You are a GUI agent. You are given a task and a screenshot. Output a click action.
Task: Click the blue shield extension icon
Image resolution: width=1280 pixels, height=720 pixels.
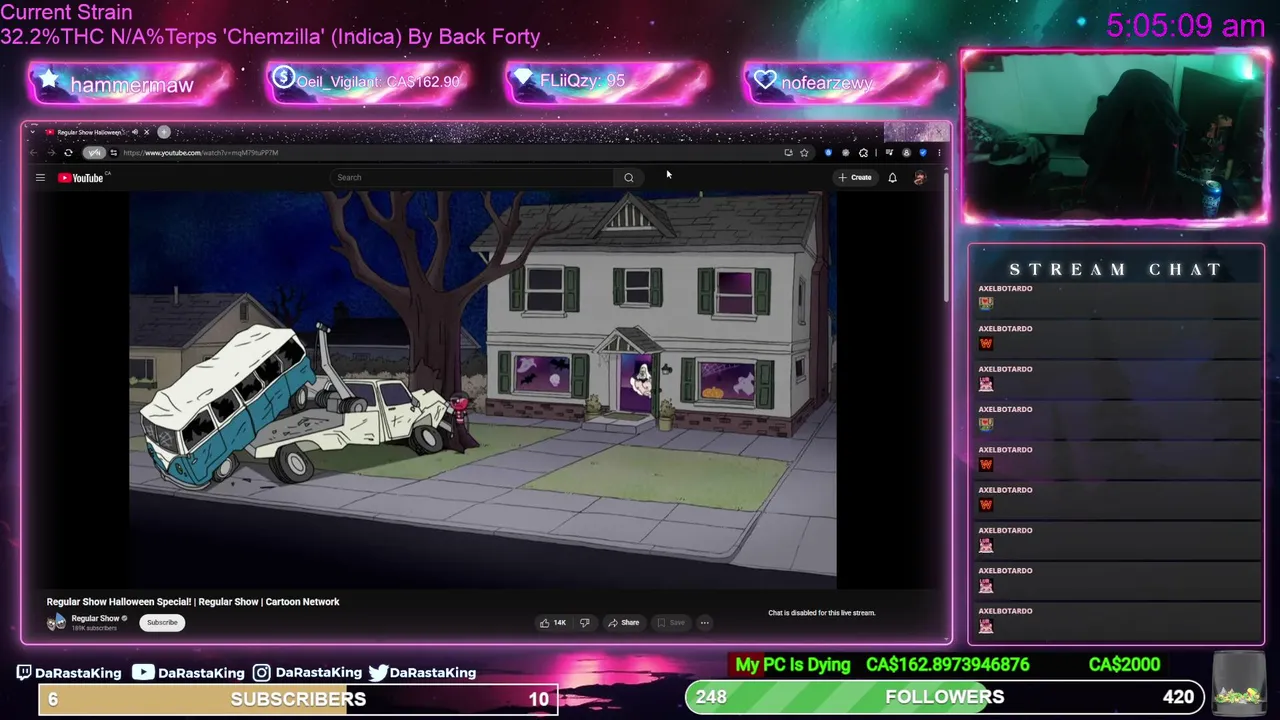[x=828, y=153]
